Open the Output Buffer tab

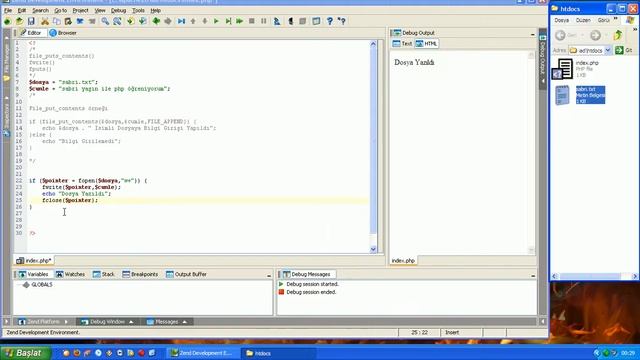187,274
